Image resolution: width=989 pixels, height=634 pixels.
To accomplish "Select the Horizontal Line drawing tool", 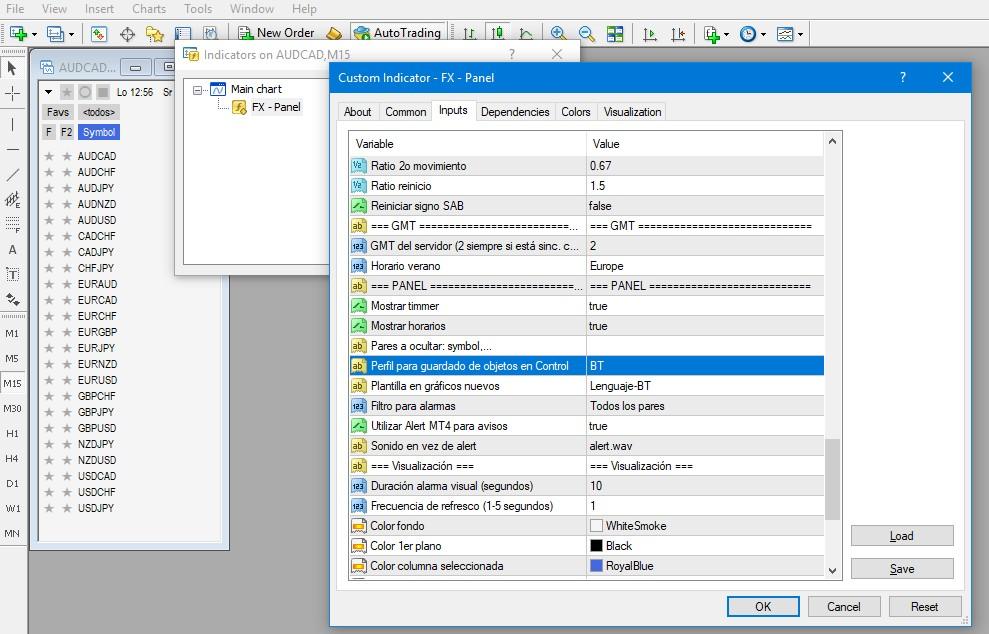I will [x=12, y=150].
